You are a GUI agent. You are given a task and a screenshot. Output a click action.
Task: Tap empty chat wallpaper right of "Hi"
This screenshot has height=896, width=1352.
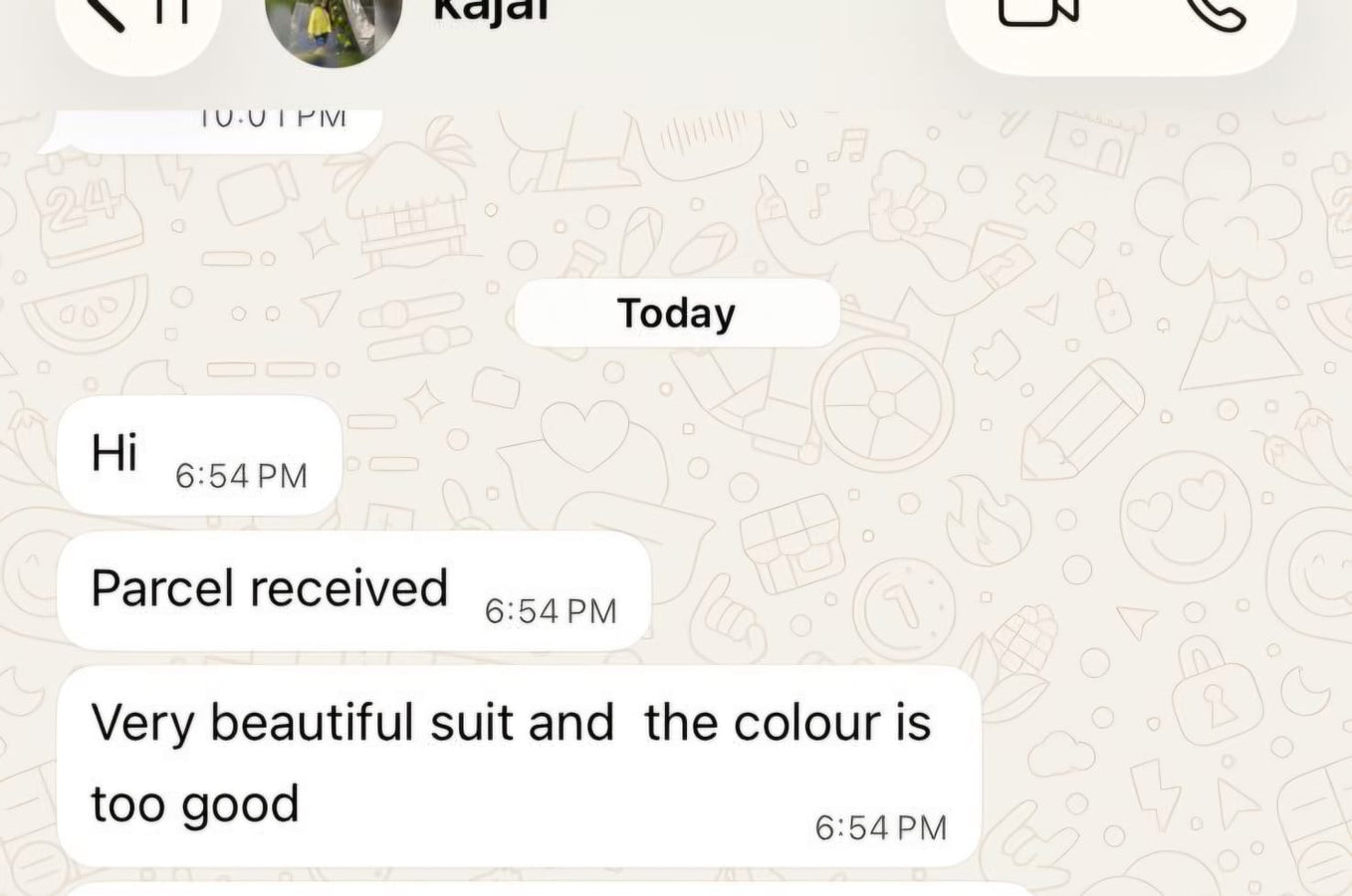click(x=846, y=455)
